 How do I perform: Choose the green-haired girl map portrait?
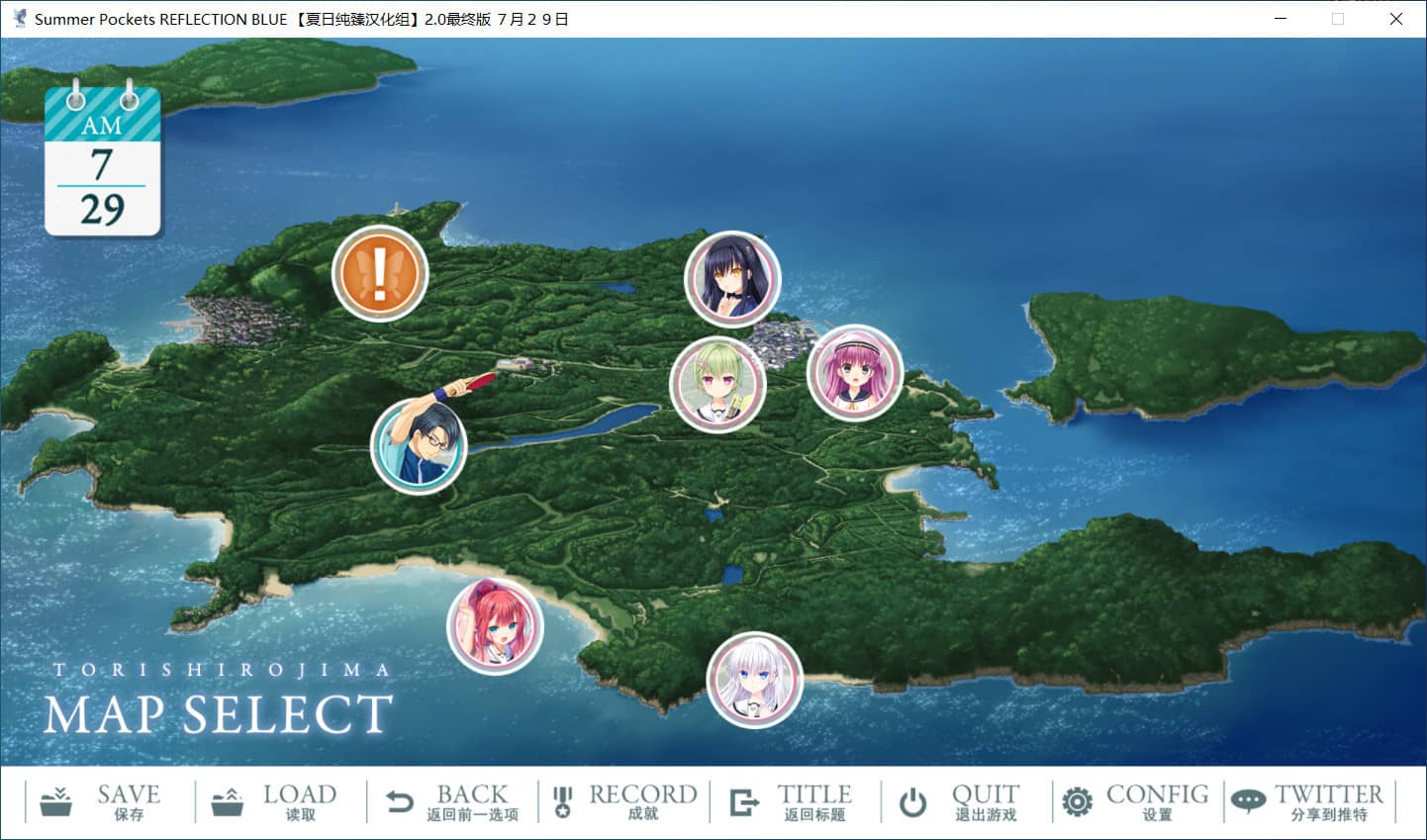coord(717,385)
